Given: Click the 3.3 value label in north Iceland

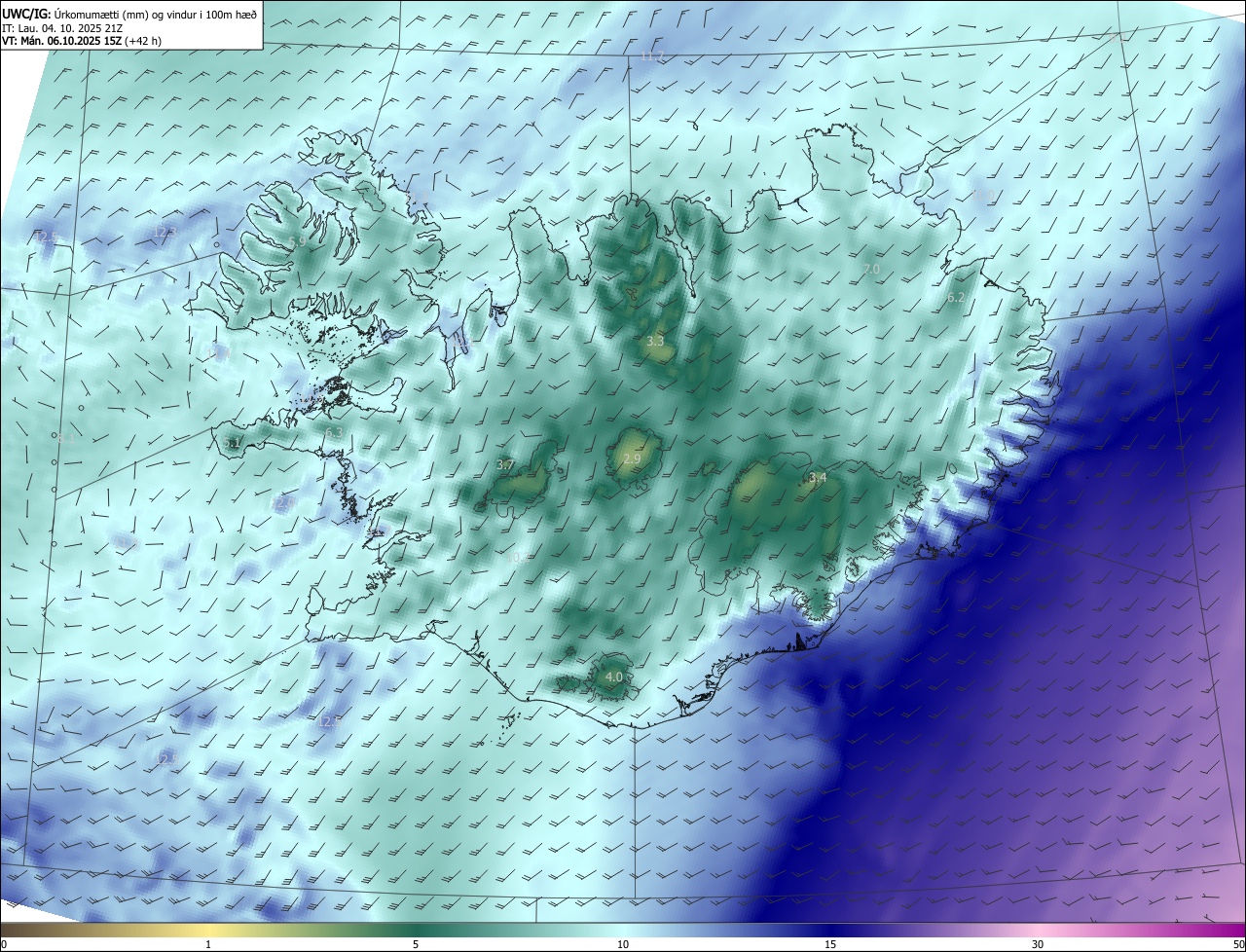Looking at the screenshot, I should pyautogui.click(x=655, y=342).
